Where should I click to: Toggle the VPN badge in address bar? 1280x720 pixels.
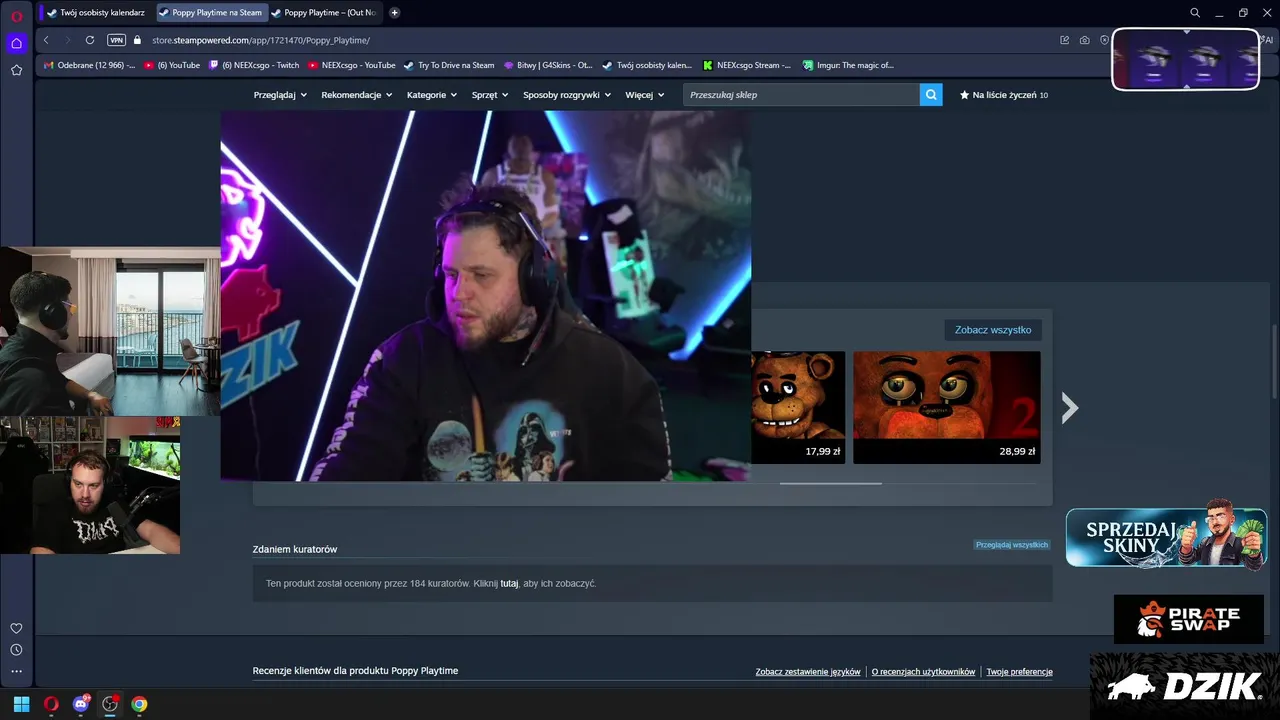click(x=116, y=40)
